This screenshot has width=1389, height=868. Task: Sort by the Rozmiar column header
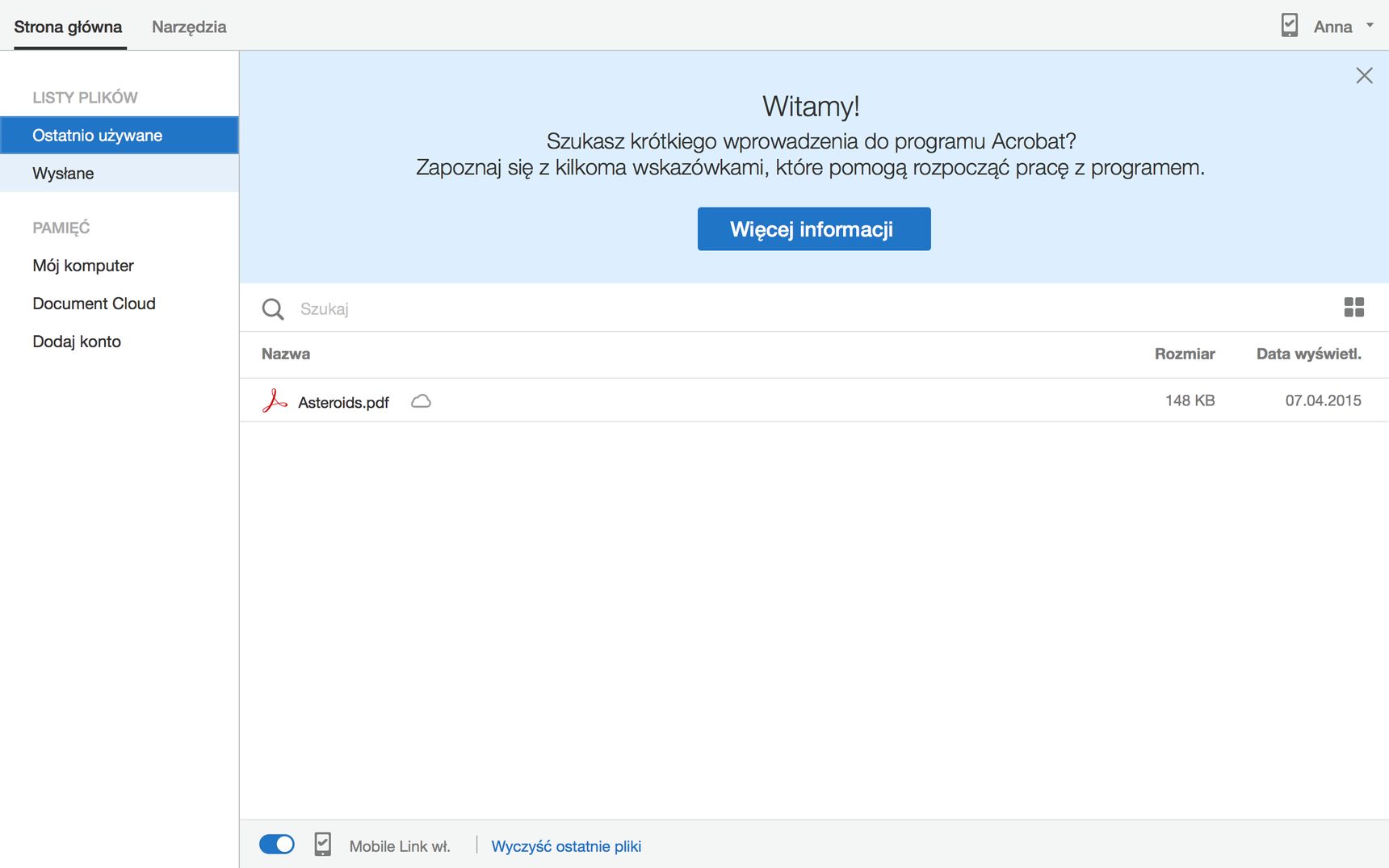click(x=1185, y=354)
